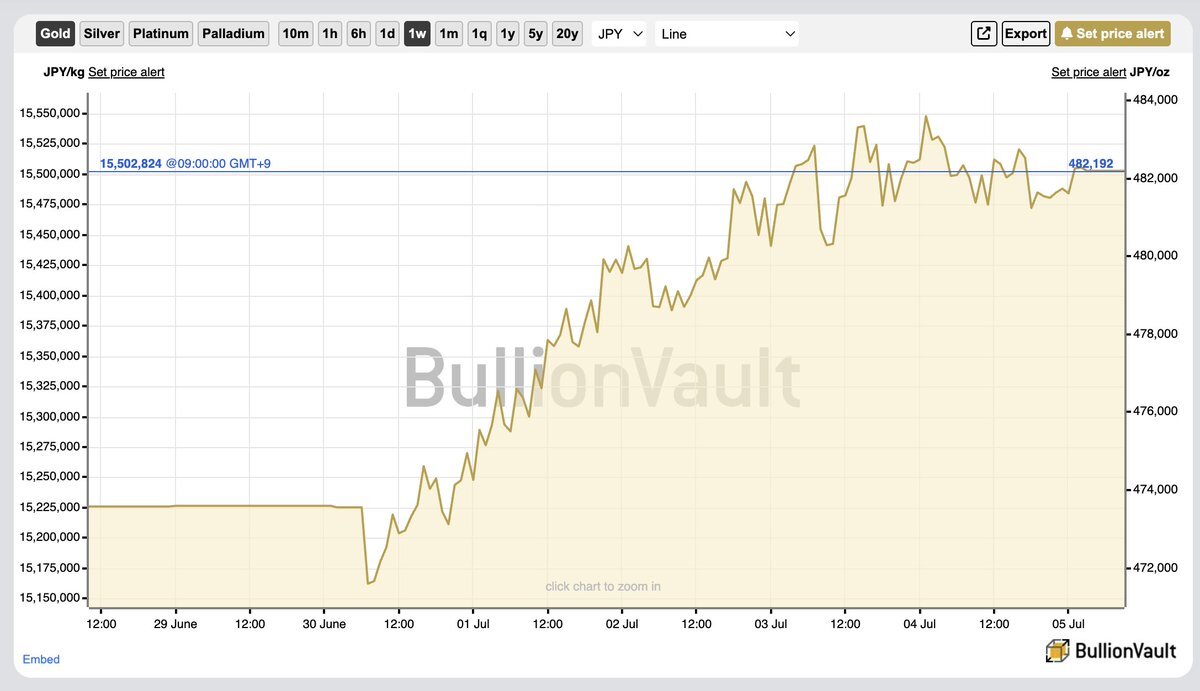Set the chart range to 10m

[x=296, y=33]
